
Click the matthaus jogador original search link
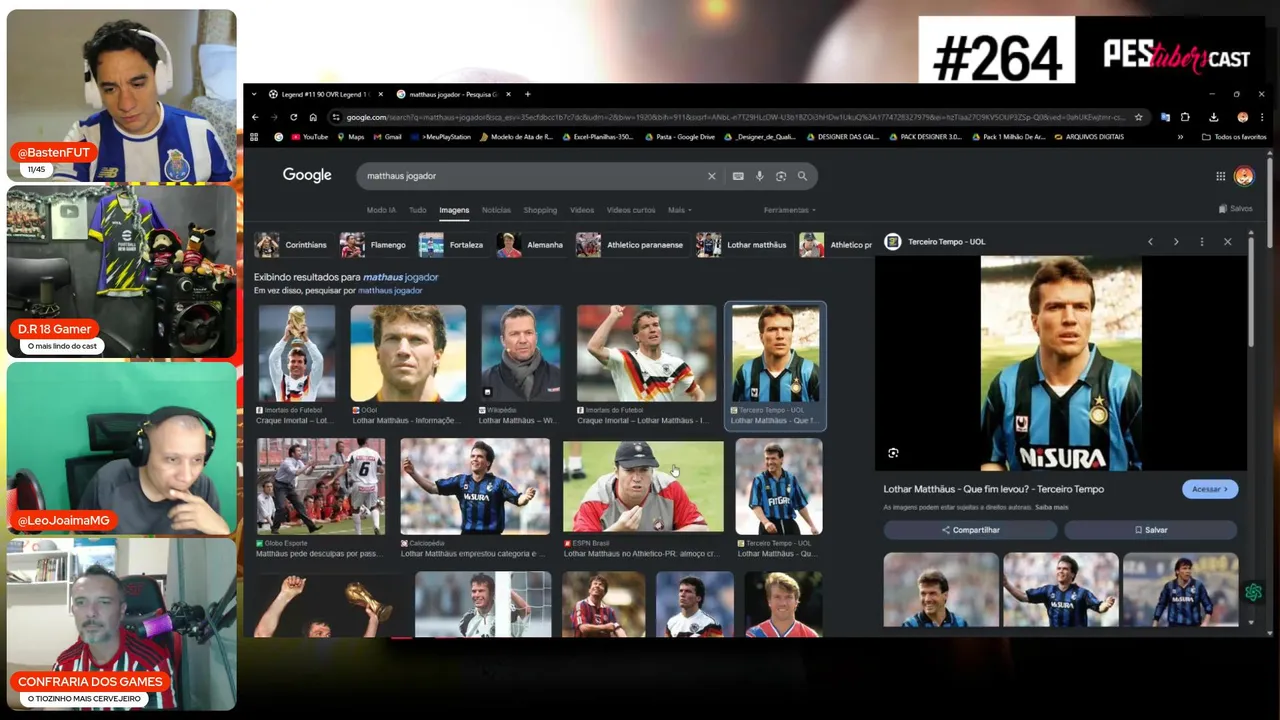click(x=390, y=290)
